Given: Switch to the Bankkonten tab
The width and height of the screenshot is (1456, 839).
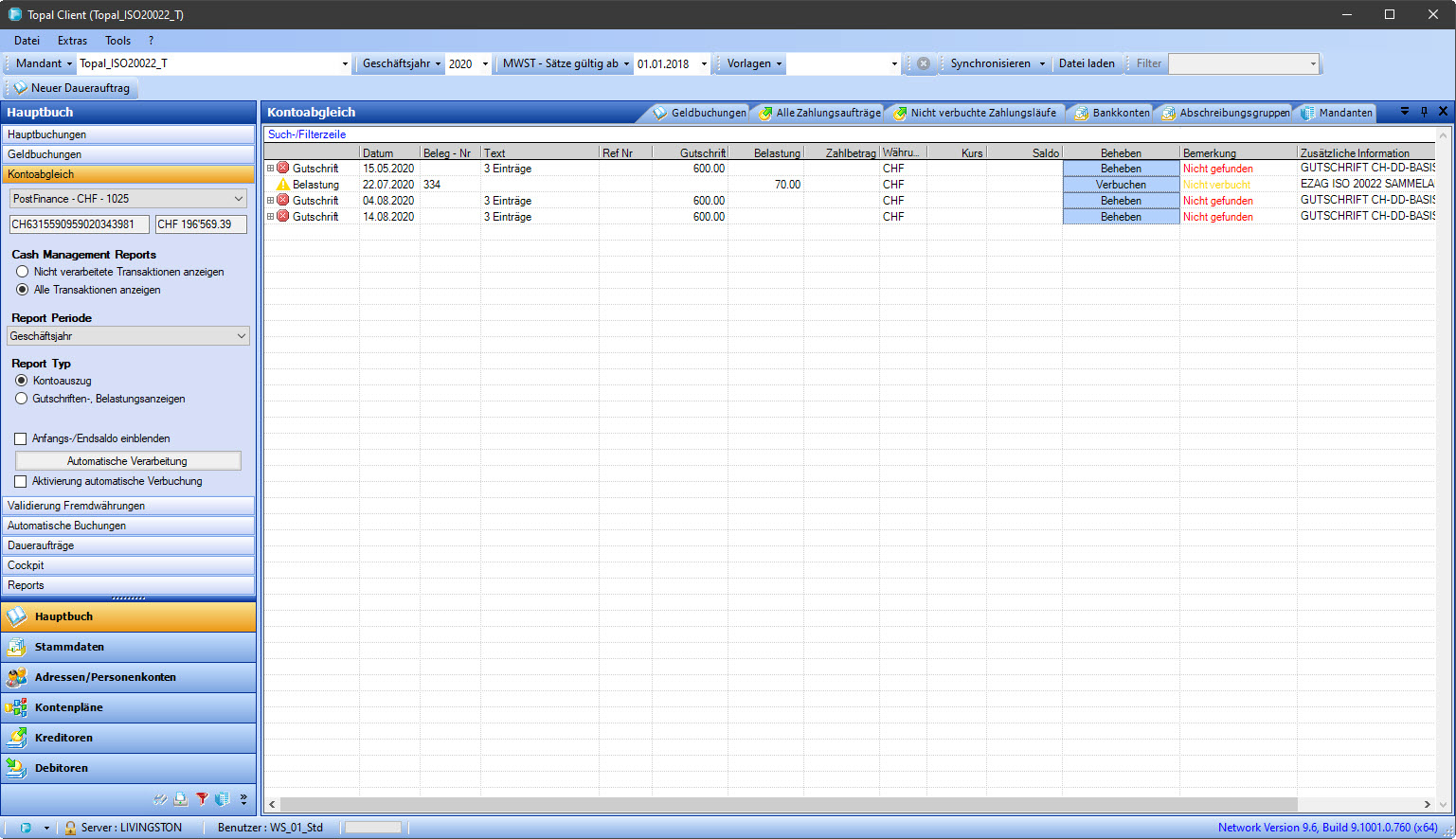Looking at the screenshot, I should pyautogui.click(x=1111, y=113).
